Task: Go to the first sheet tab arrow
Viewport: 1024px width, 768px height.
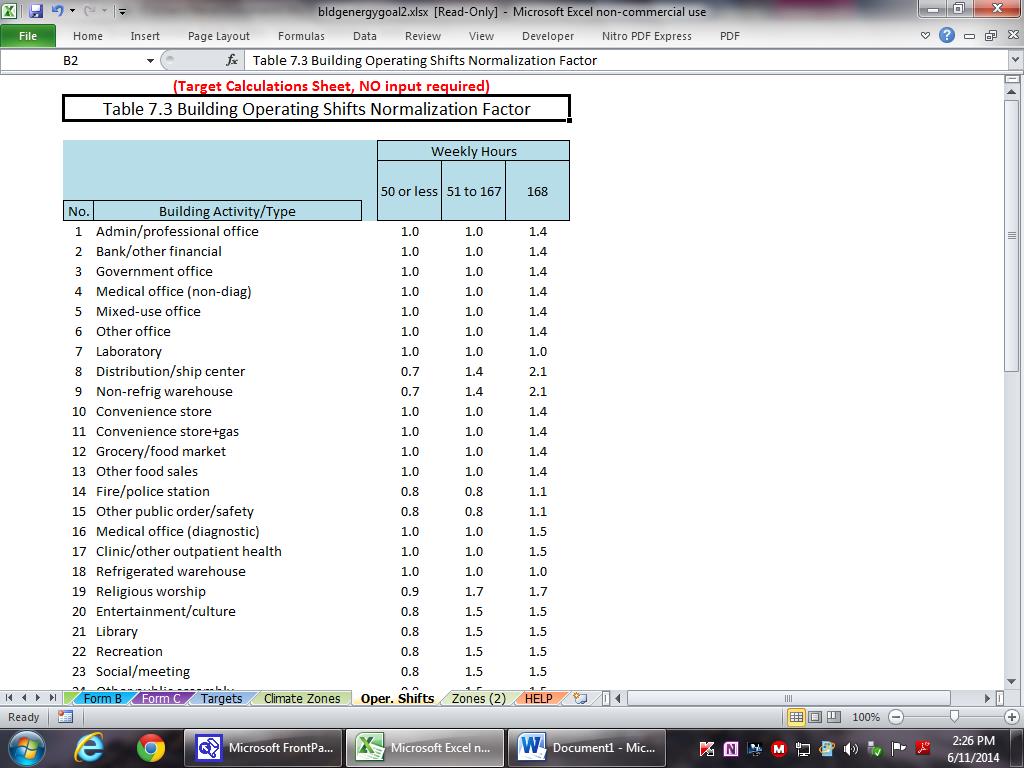Action: point(9,698)
